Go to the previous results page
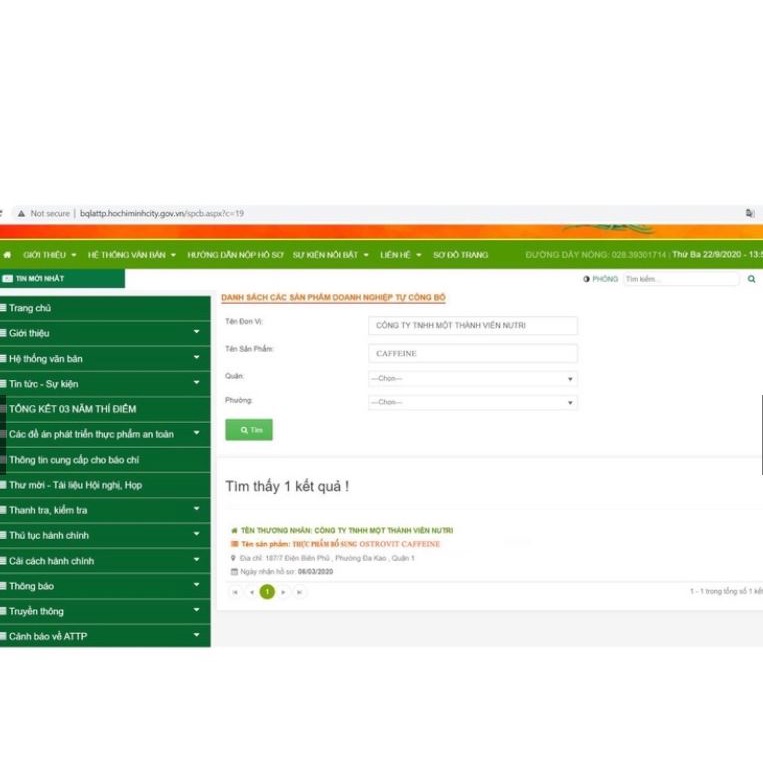 tap(251, 592)
